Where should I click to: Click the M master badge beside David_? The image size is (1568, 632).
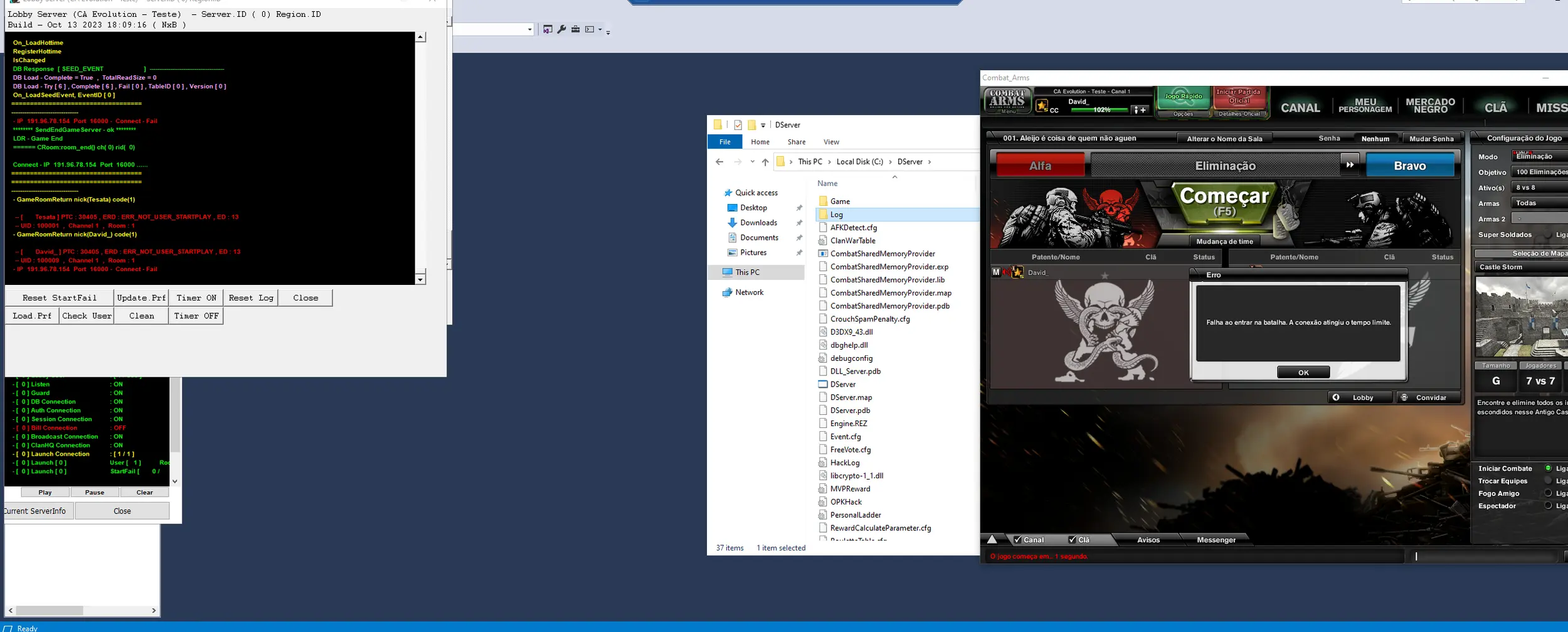point(996,272)
